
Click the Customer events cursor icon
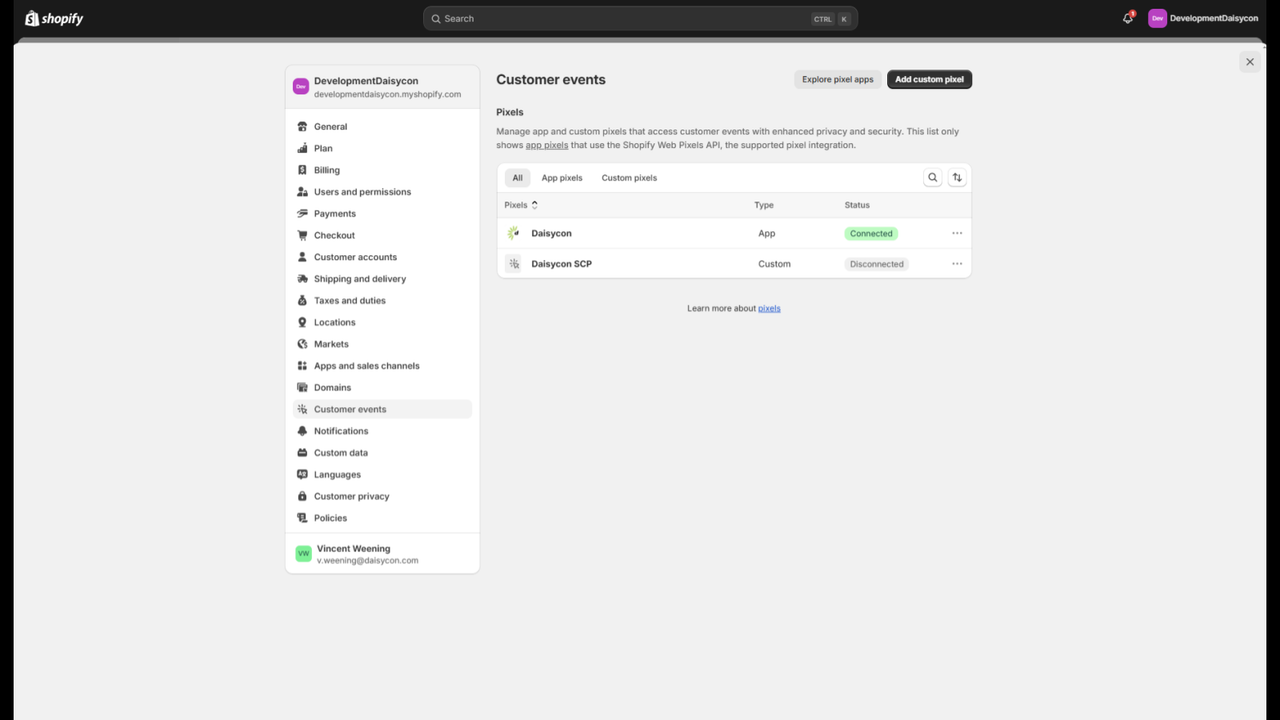(303, 409)
